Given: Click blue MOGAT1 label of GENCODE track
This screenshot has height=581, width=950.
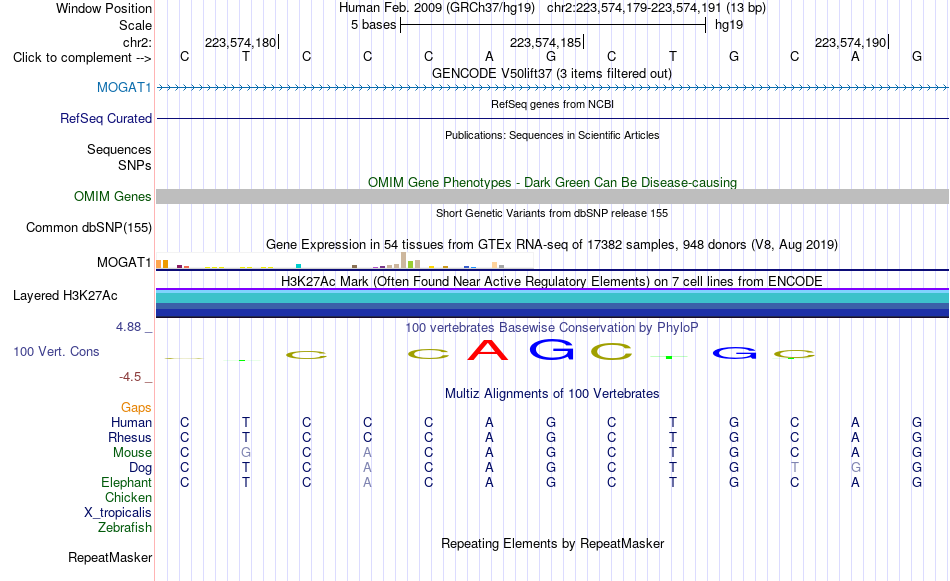Looking at the screenshot, I should pos(124,87).
